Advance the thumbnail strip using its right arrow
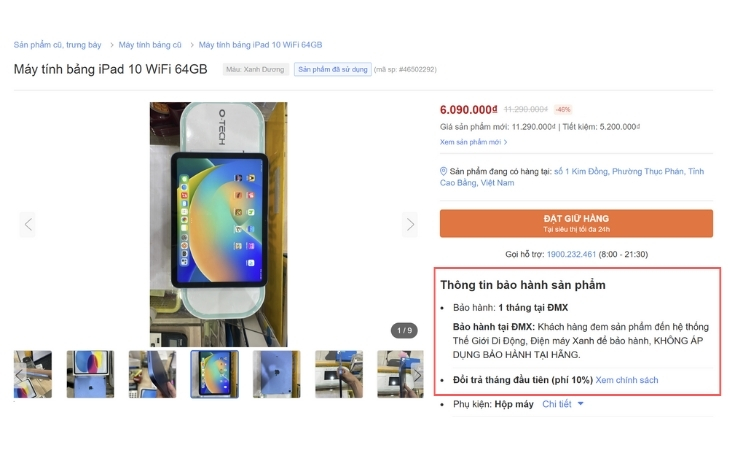This screenshot has height=450, width=730. (417, 374)
